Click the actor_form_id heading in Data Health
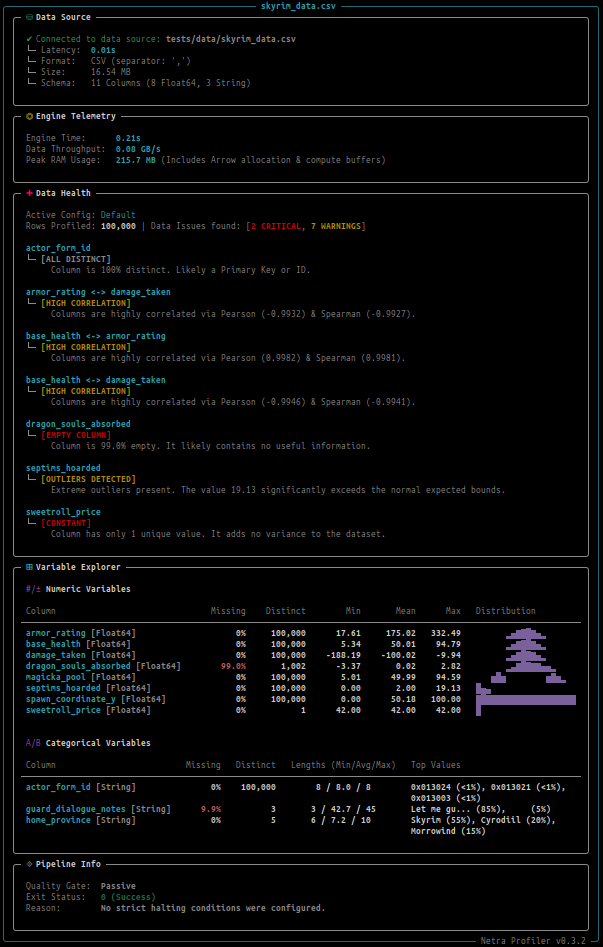 click(x=58, y=248)
